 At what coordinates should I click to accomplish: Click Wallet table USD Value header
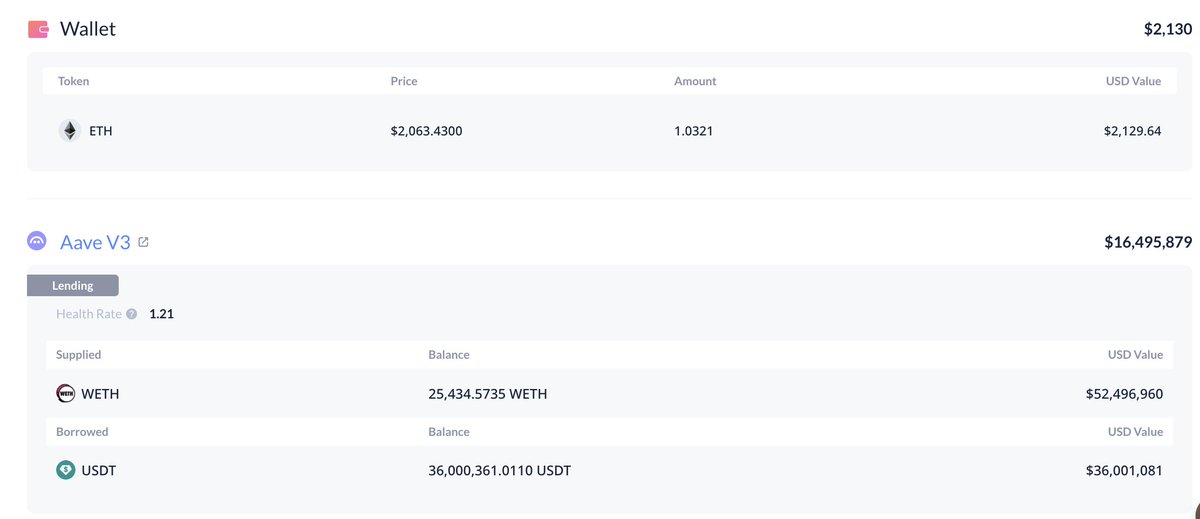pyautogui.click(x=1133, y=81)
